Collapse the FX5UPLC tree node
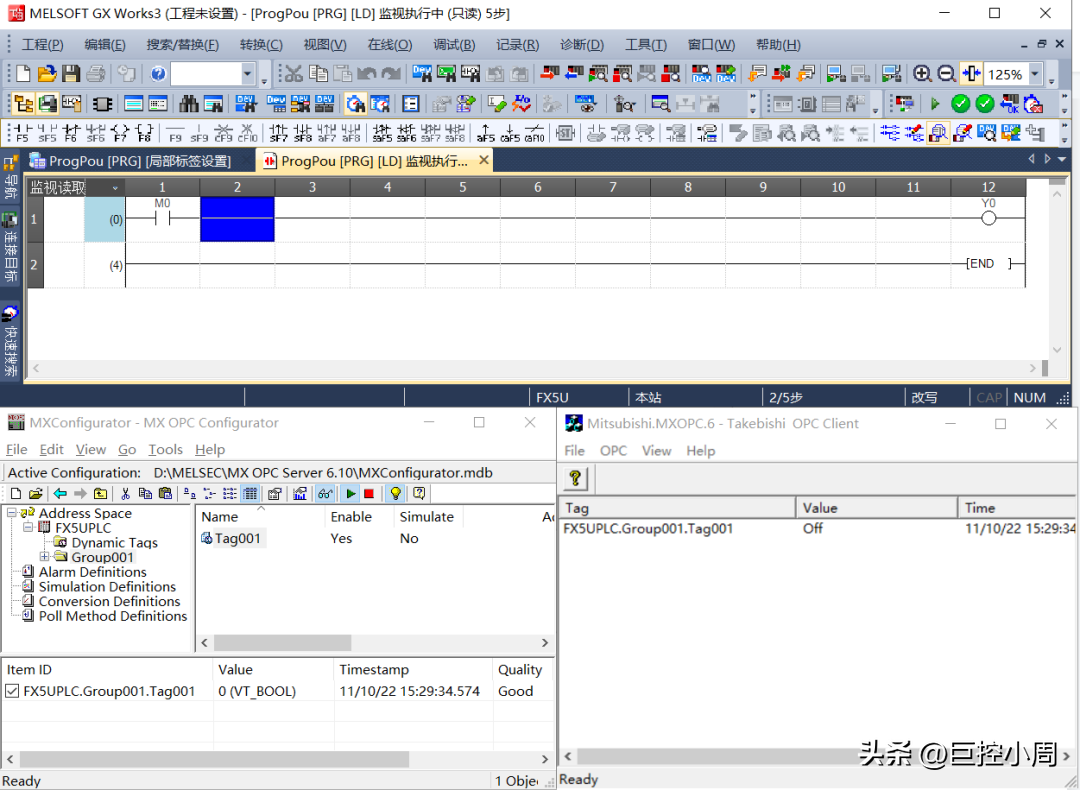 pos(28,528)
